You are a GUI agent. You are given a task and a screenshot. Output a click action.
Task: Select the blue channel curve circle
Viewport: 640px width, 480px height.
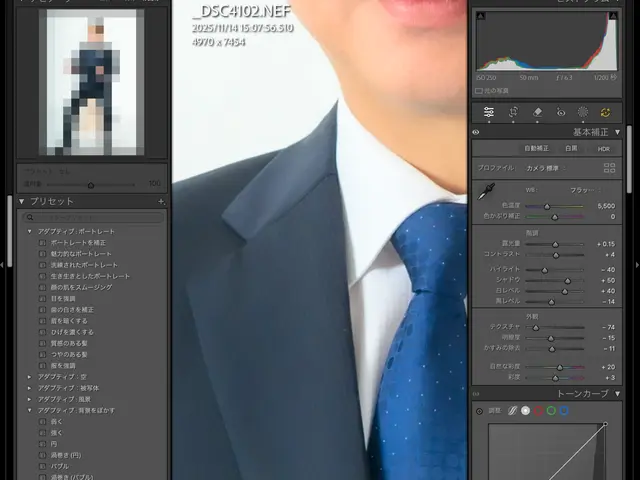click(564, 411)
